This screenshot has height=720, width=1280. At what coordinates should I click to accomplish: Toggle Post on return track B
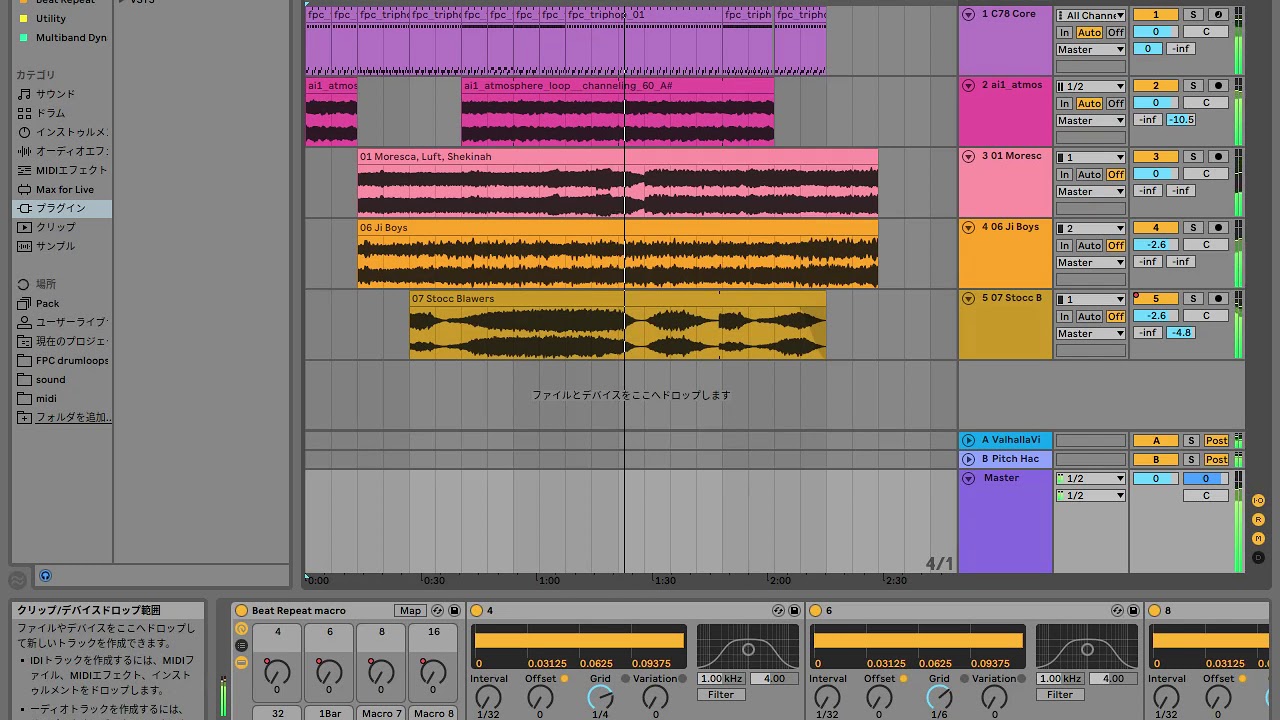pos(1216,460)
